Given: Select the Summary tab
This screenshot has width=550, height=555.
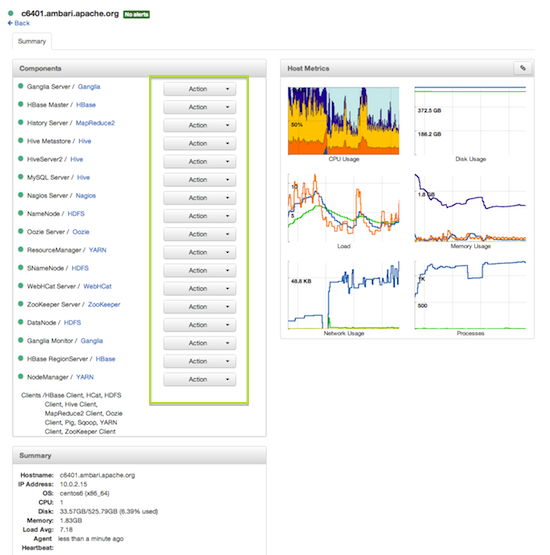Looking at the screenshot, I should click(32, 41).
